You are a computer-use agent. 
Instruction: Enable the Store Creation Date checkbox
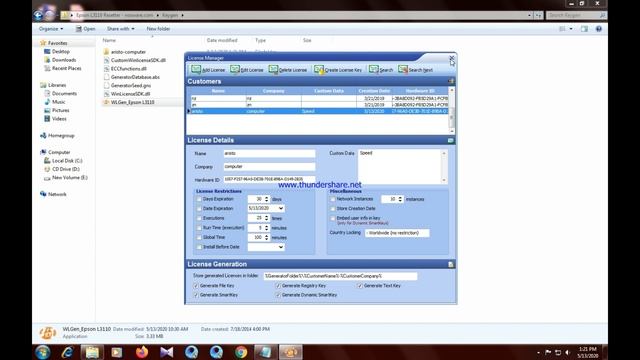(333, 209)
